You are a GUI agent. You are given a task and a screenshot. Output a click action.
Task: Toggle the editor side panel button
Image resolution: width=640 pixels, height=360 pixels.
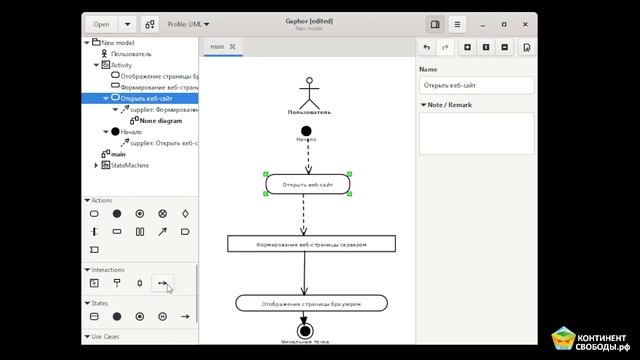435,24
